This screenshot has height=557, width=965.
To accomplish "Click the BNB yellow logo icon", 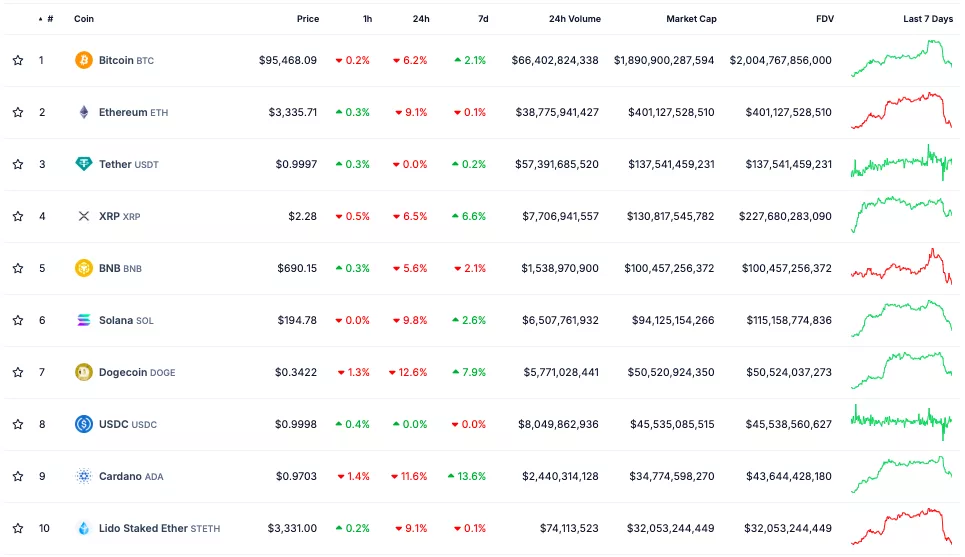I will tap(84, 268).
